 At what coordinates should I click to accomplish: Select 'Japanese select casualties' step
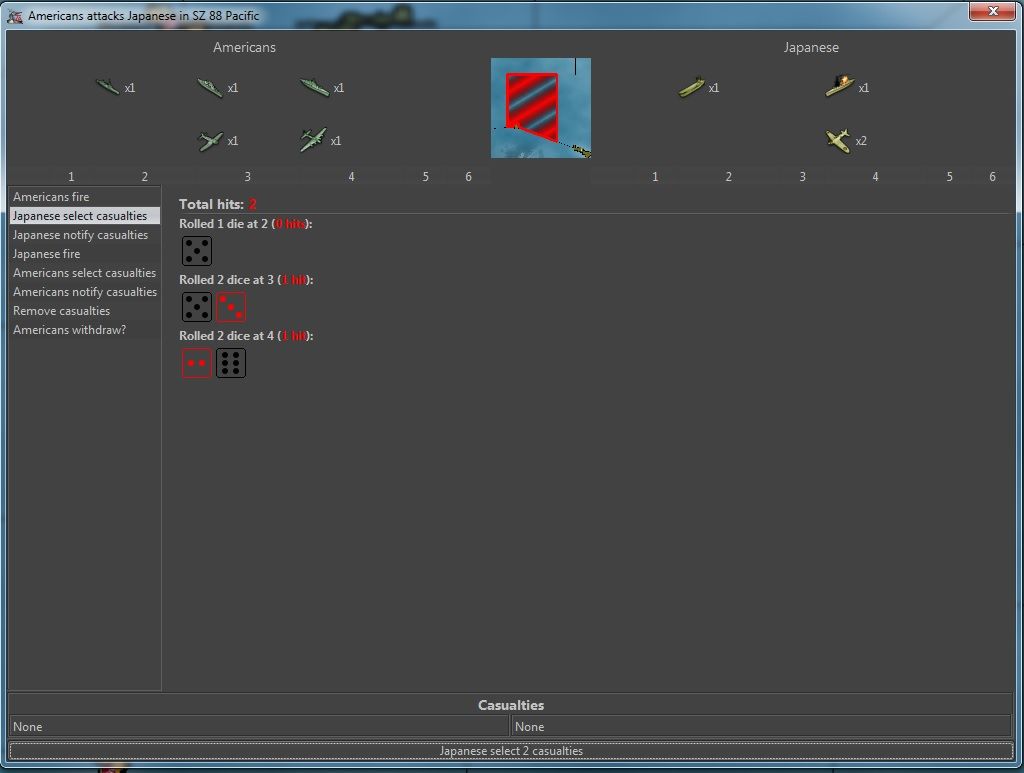pos(80,216)
